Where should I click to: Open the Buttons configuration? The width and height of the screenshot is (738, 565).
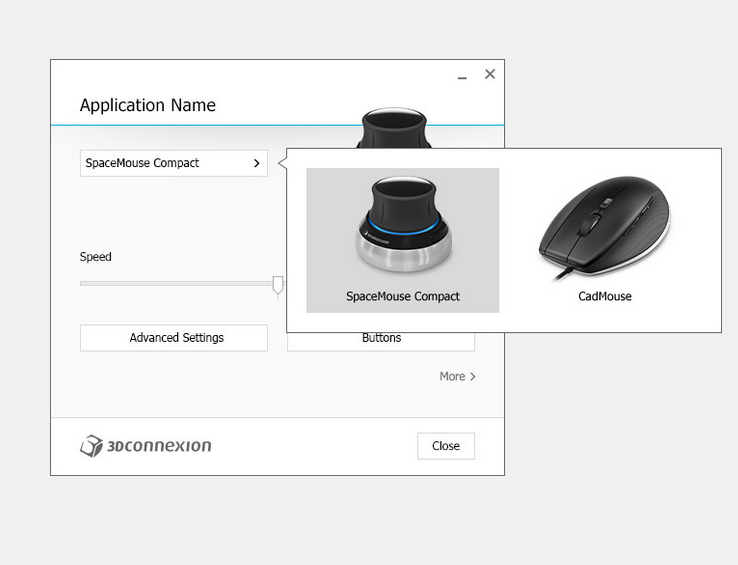click(x=380, y=340)
